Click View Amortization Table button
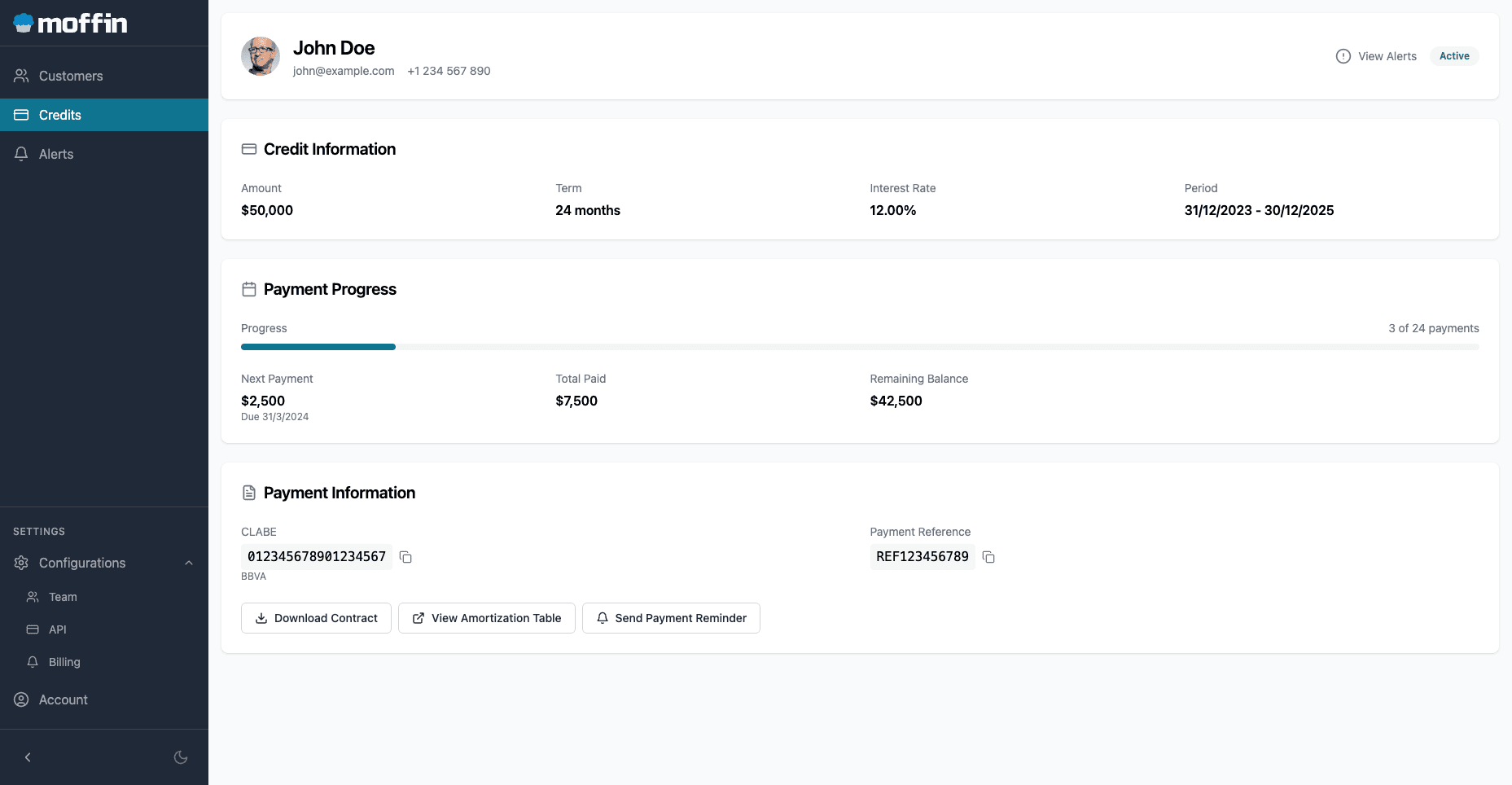Screen dimensions: 1512x785 point(486,618)
